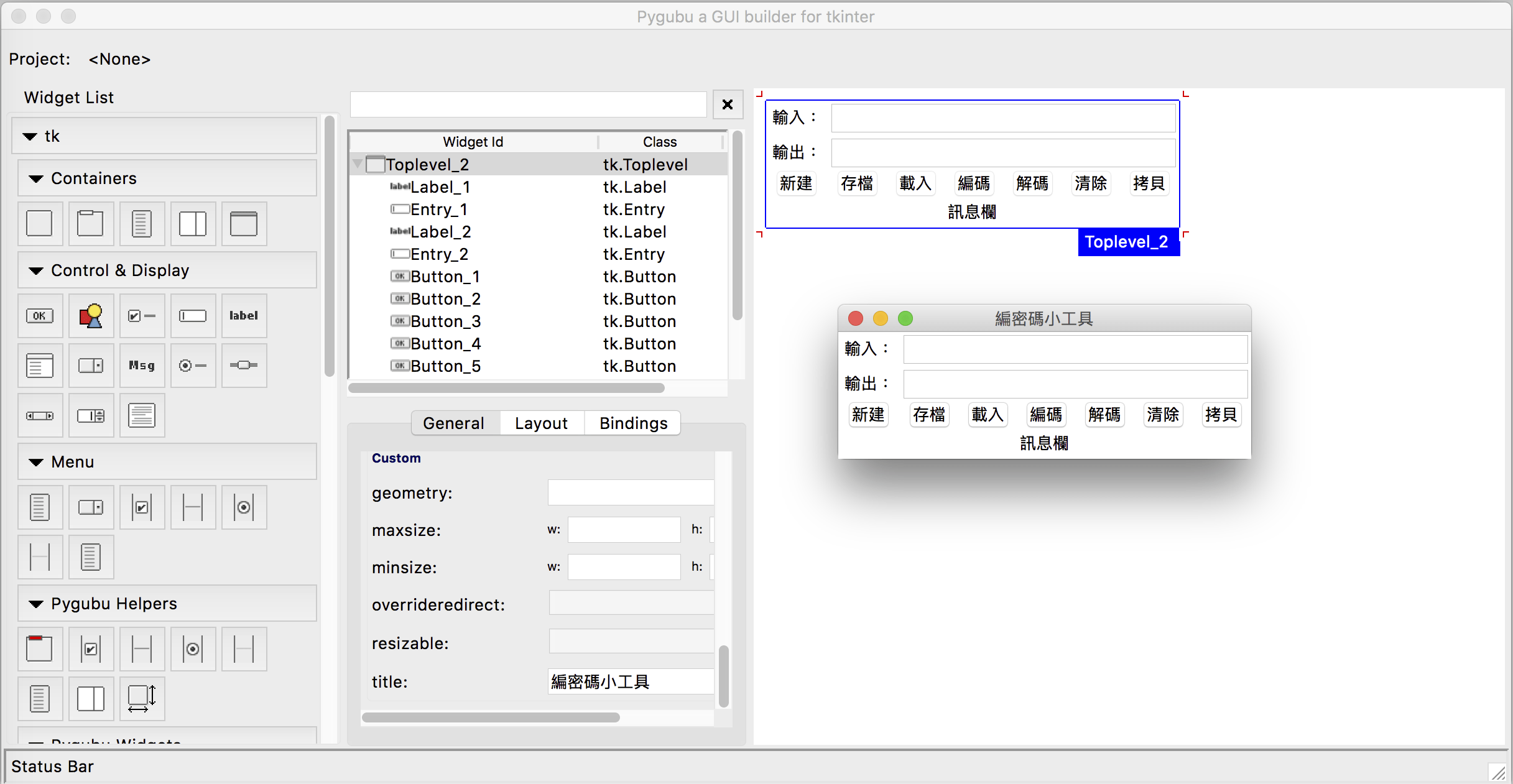Select the Menu Checkbutton item icon

click(142, 507)
